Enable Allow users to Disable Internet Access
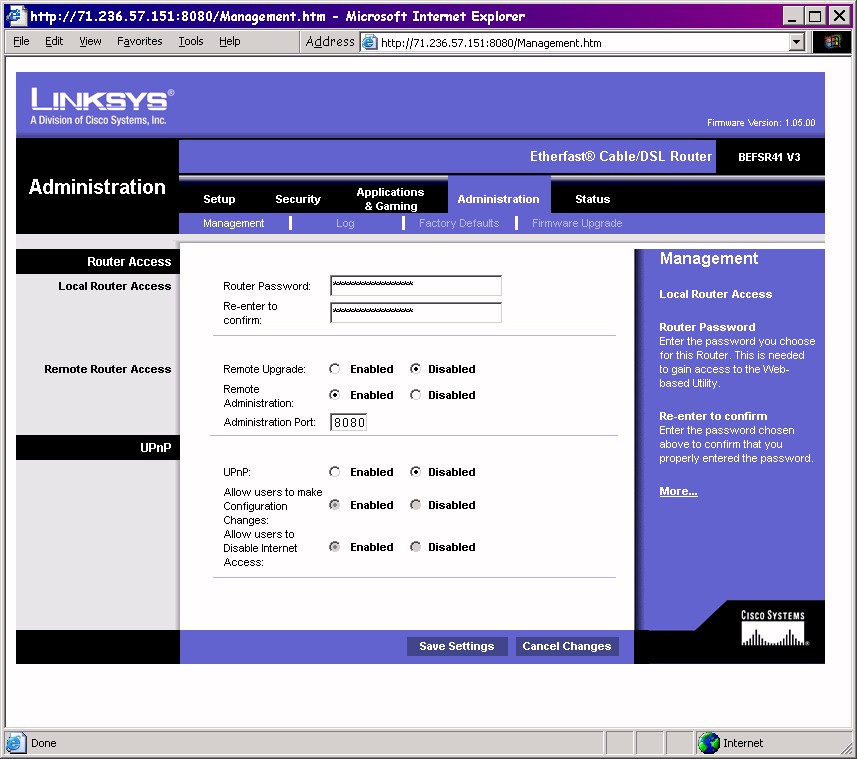857x759 pixels. [x=334, y=547]
